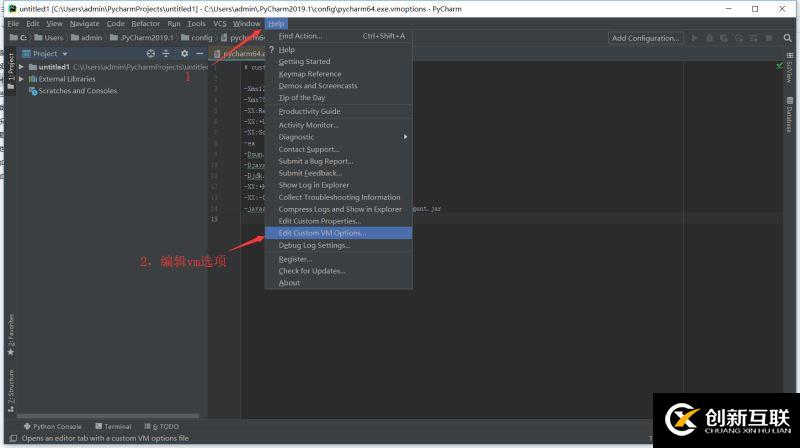Open the Code menu
Viewport: 800px width, 448px height.
pos(115,23)
